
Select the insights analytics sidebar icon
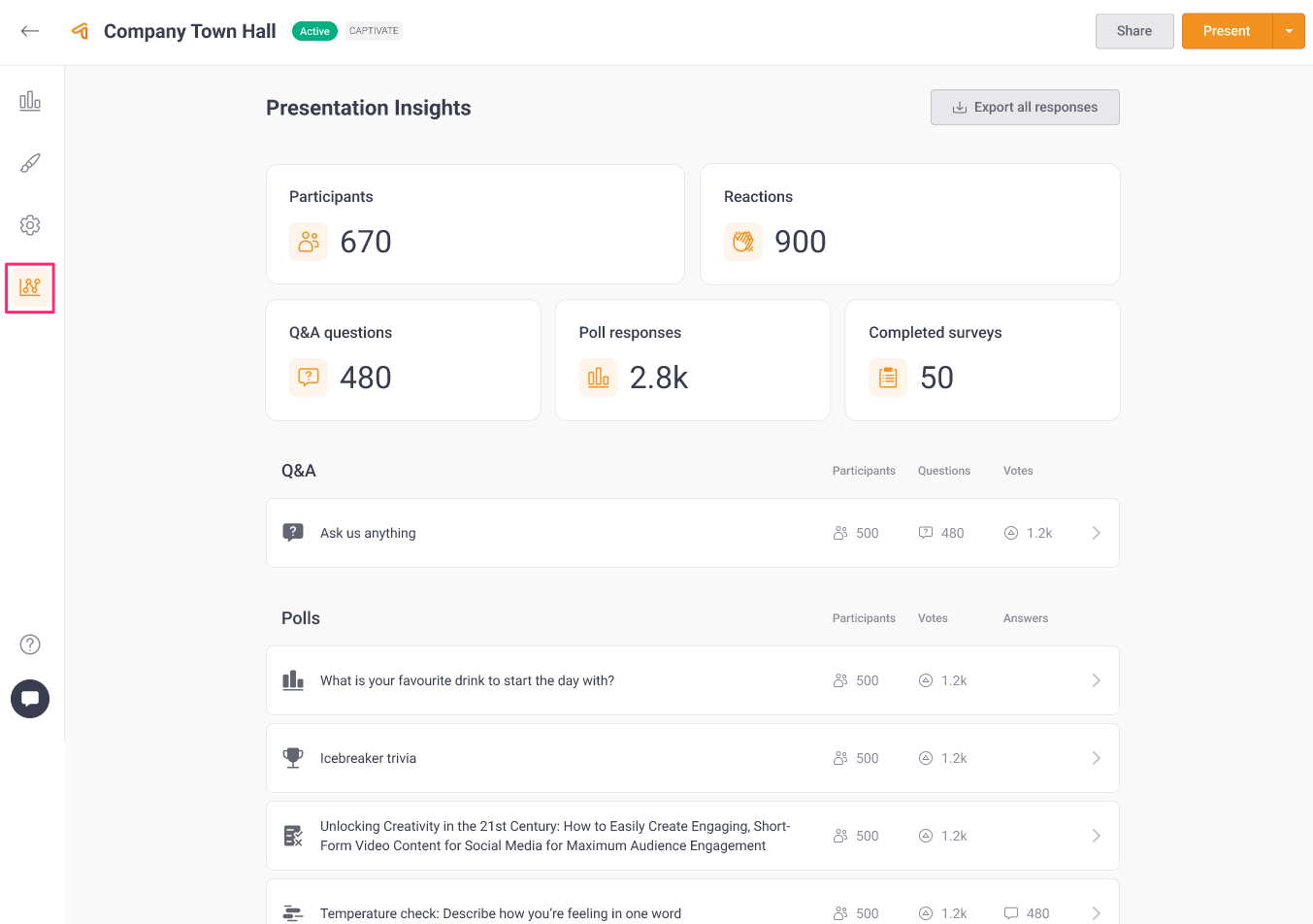coord(30,287)
